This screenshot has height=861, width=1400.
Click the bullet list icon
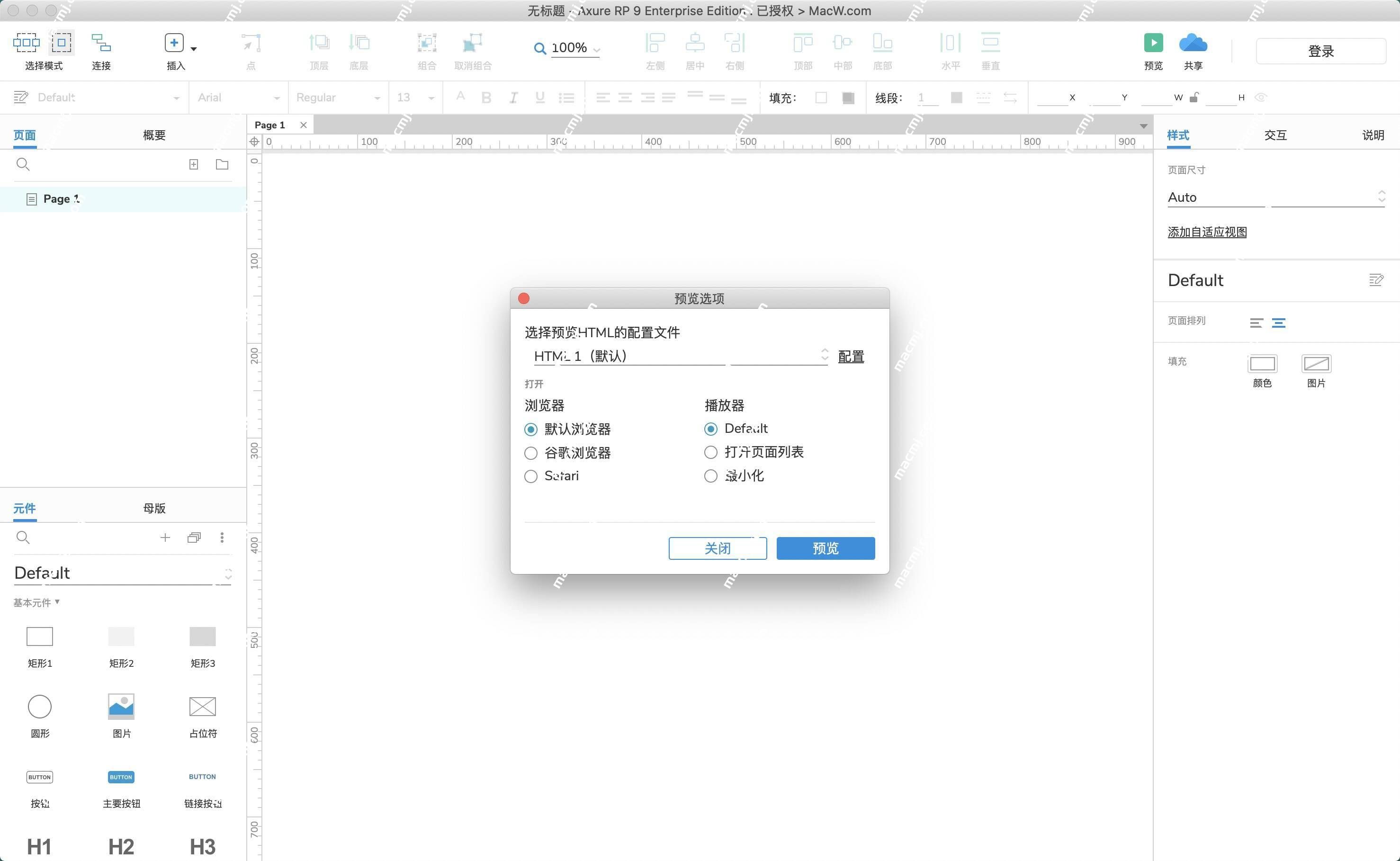pos(566,98)
